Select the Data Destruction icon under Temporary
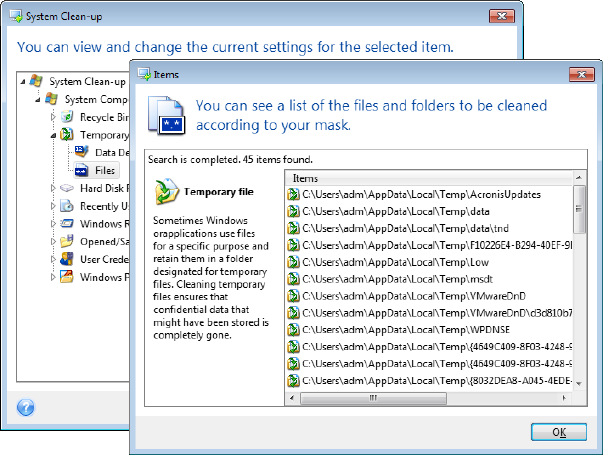Screen dimensions: 603x455 click(82, 152)
